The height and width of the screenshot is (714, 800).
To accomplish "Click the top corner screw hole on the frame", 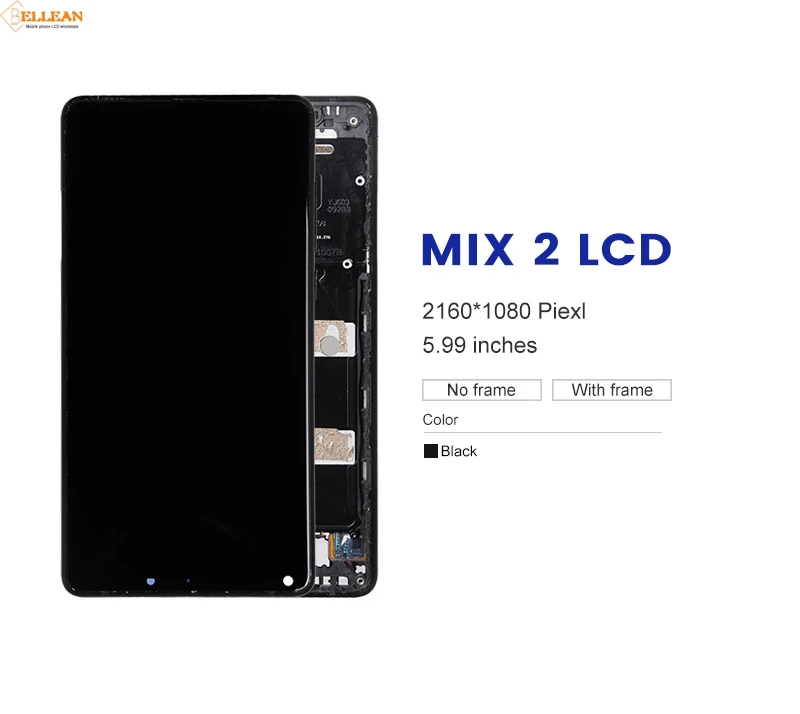I will click(353, 121).
